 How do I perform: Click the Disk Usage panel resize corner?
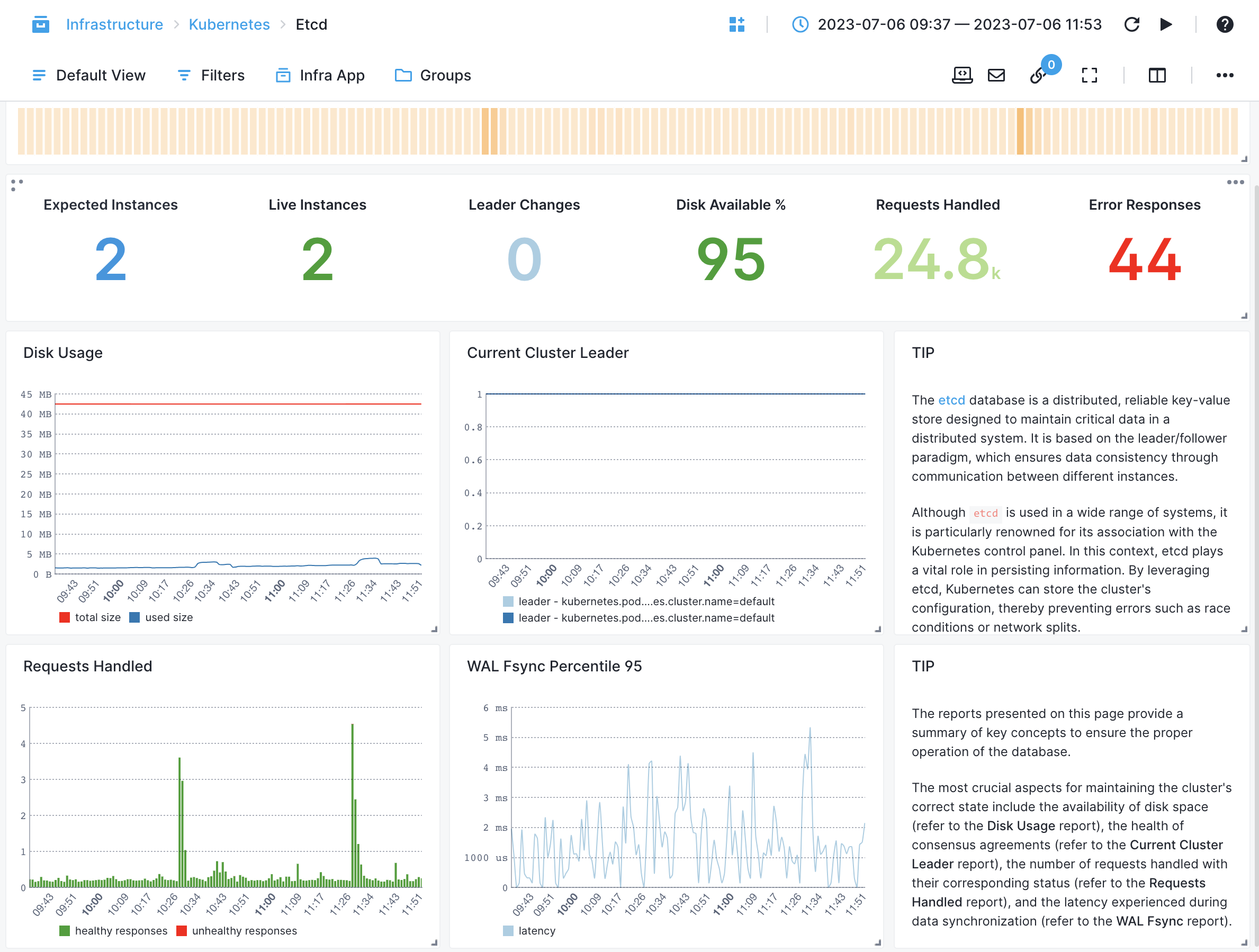[434, 629]
